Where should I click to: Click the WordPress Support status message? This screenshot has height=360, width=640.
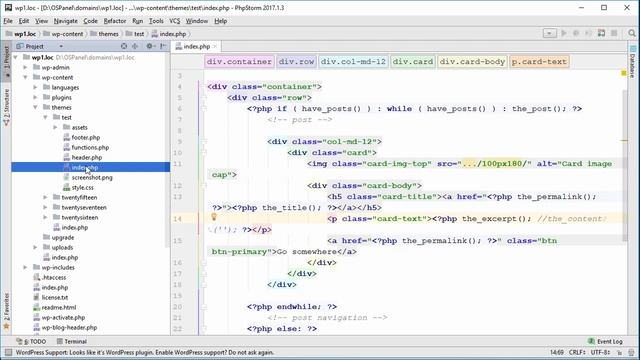(x=144, y=352)
